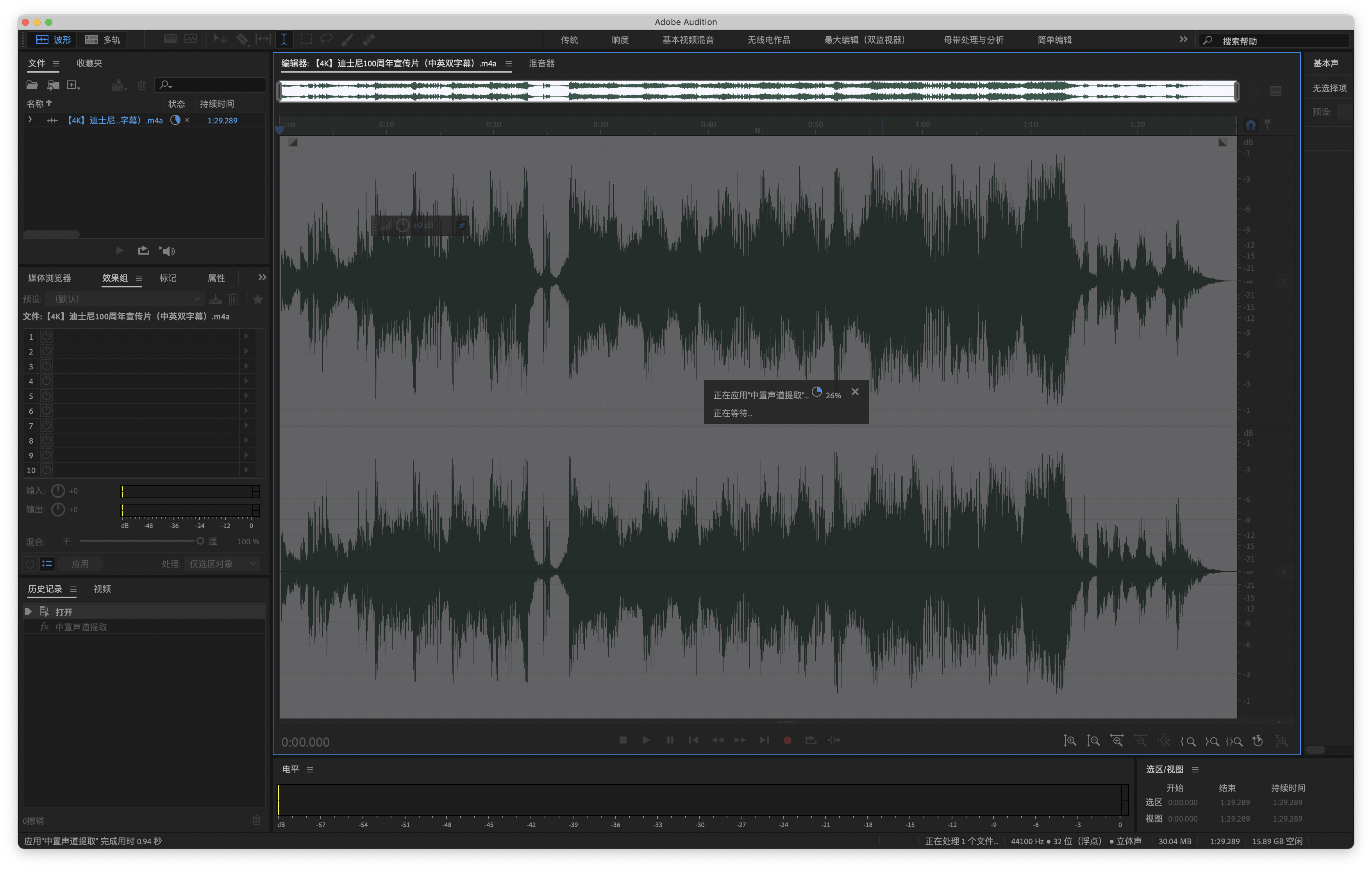The width and height of the screenshot is (1372, 870).
Task: Open effect menu arrow for slot 2
Action: (x=246, y=351)
